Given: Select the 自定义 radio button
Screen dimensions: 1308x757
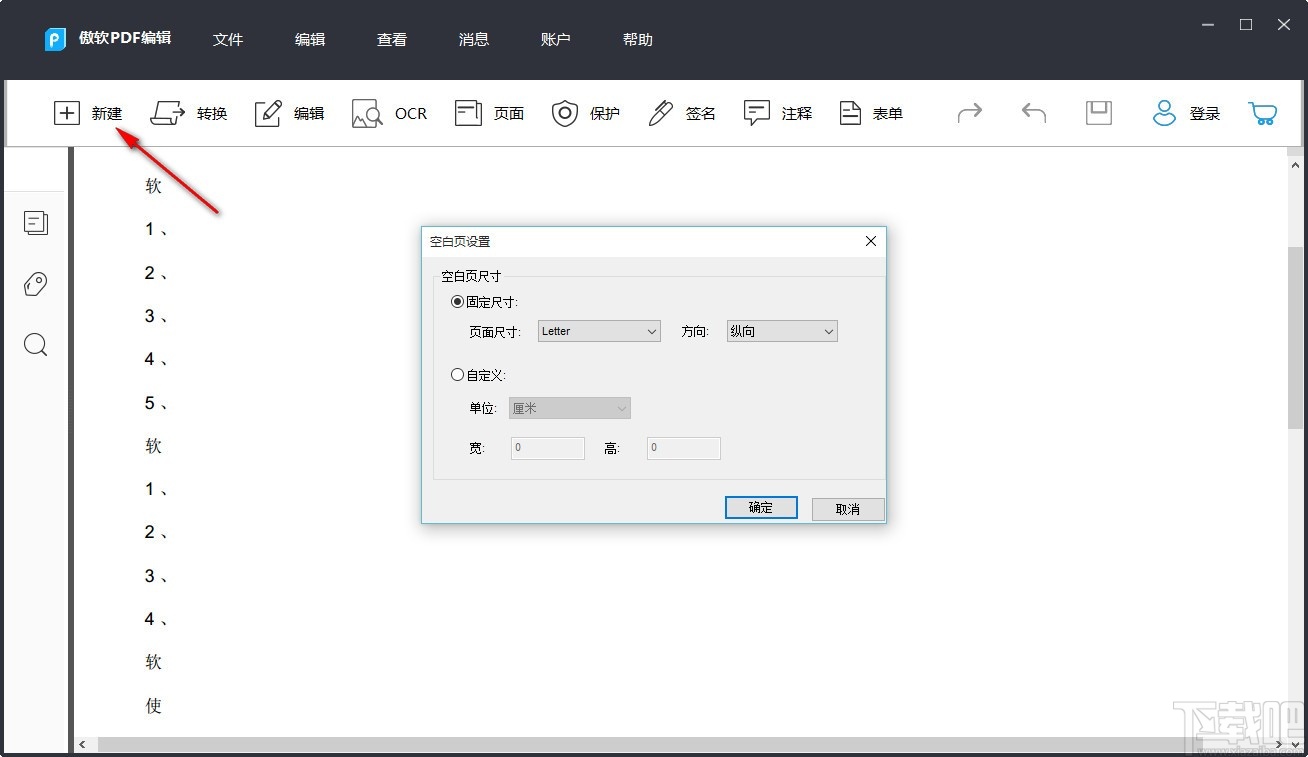Looking at the screenshot, I should [457, 374].
